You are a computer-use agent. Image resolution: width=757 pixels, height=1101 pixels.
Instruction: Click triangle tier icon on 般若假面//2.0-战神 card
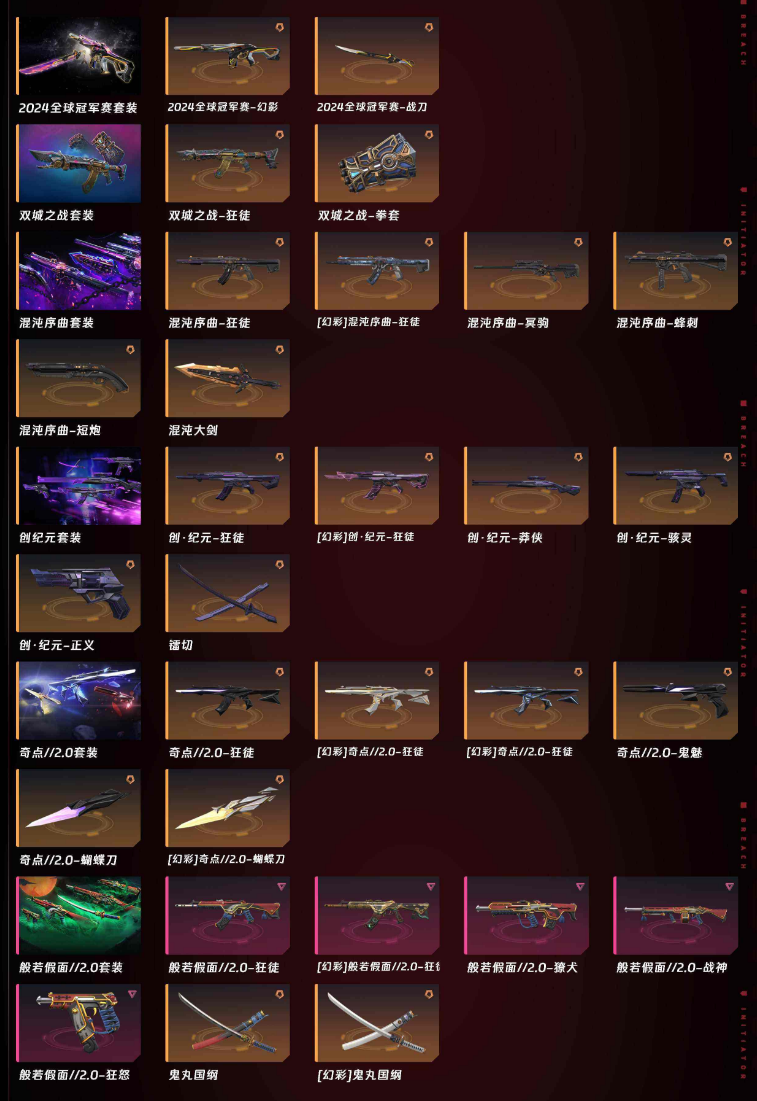(x=729, y=887)
